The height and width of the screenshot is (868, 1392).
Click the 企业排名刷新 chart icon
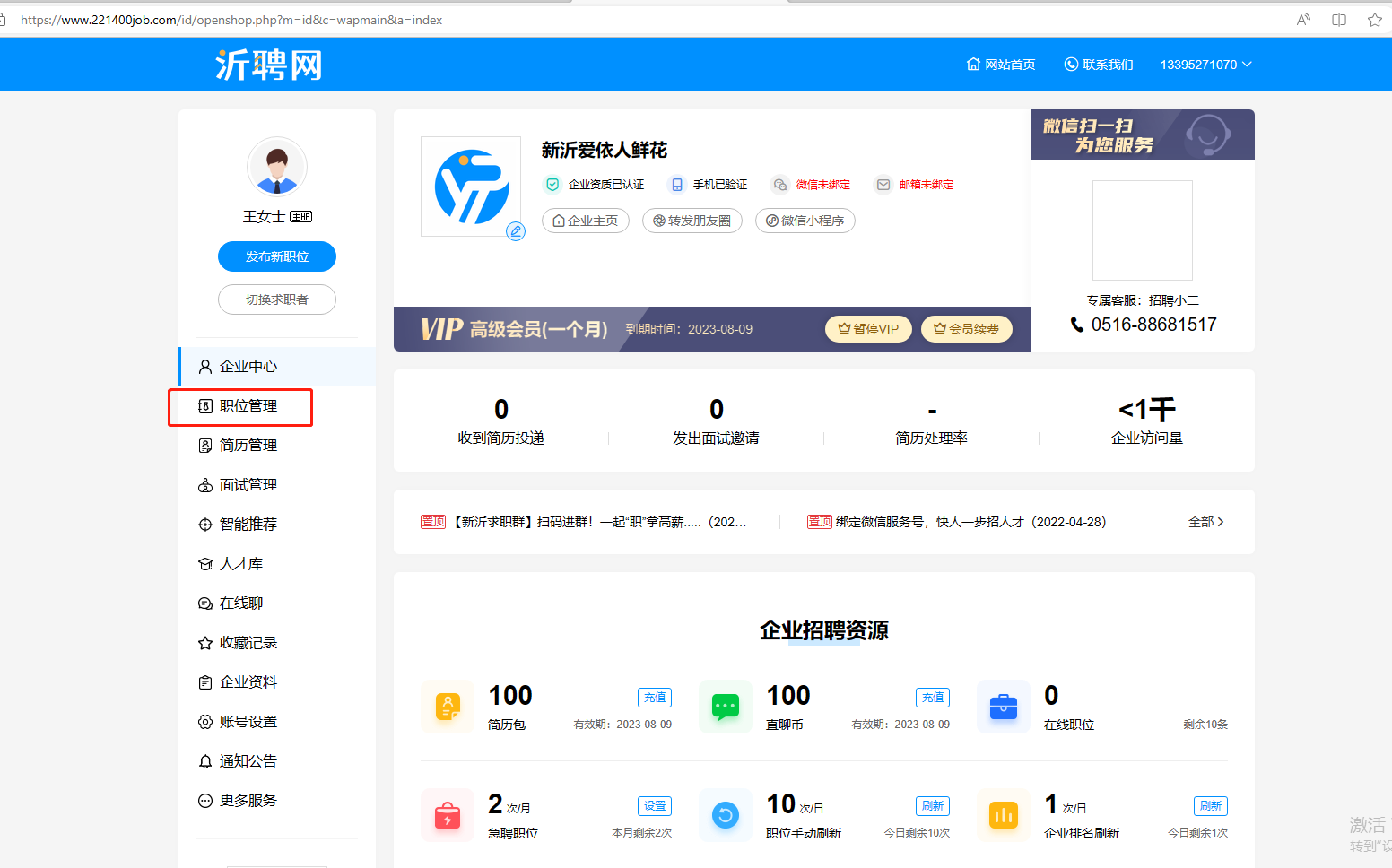(1004, 815)
